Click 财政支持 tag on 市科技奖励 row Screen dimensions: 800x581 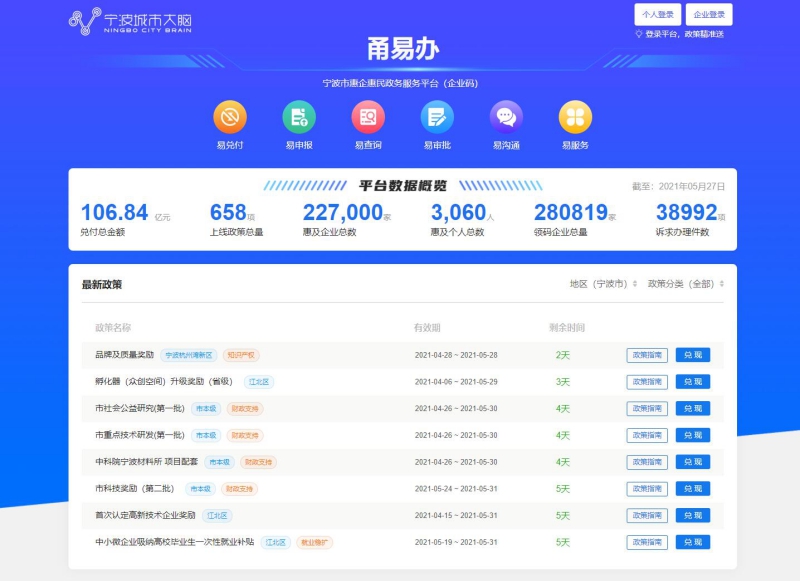point(239,489)
